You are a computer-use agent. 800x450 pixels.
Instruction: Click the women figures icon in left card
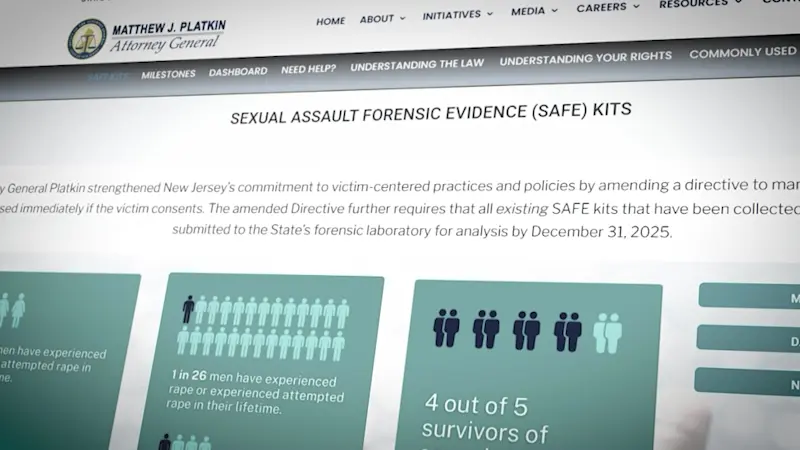tap(12, 310)
